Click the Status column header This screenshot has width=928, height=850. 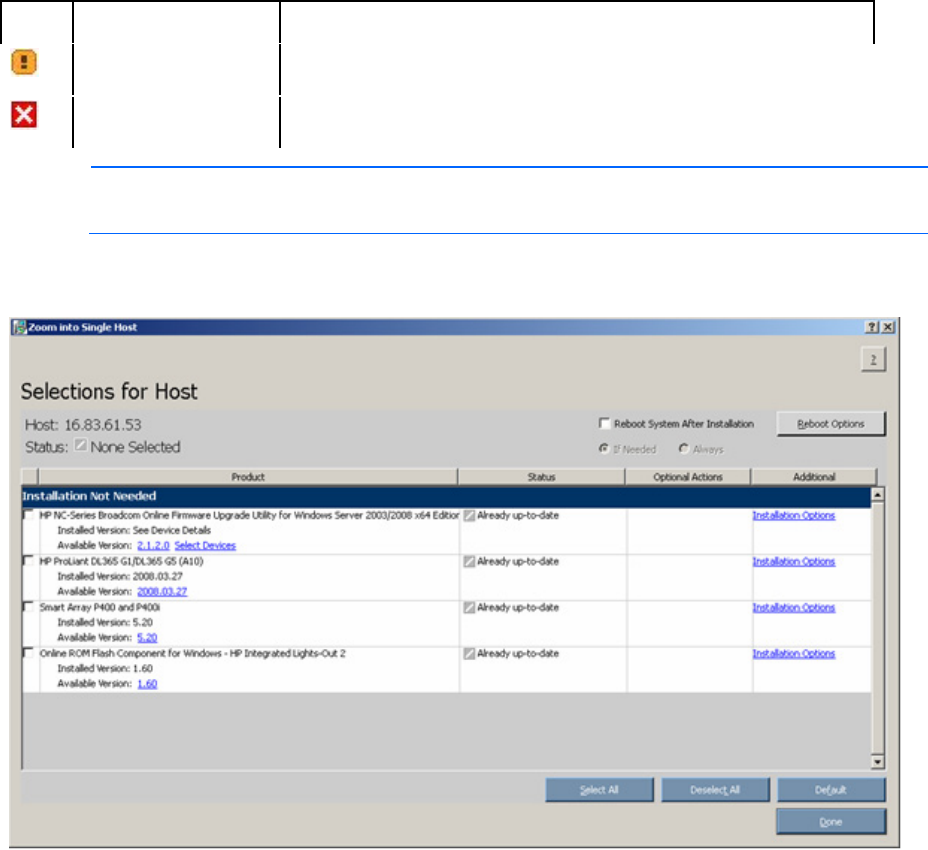(x=541, y=477)
